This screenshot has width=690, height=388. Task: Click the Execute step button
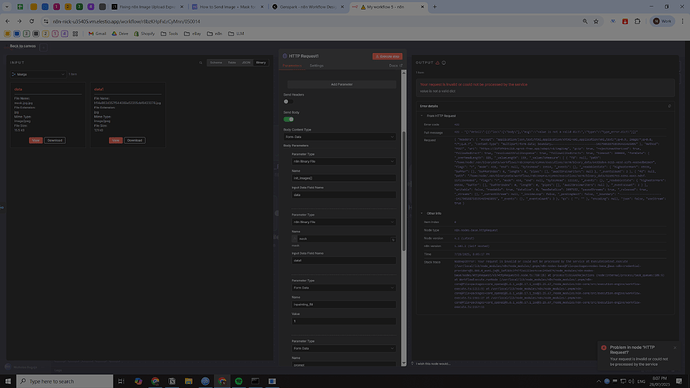point(387,56)
